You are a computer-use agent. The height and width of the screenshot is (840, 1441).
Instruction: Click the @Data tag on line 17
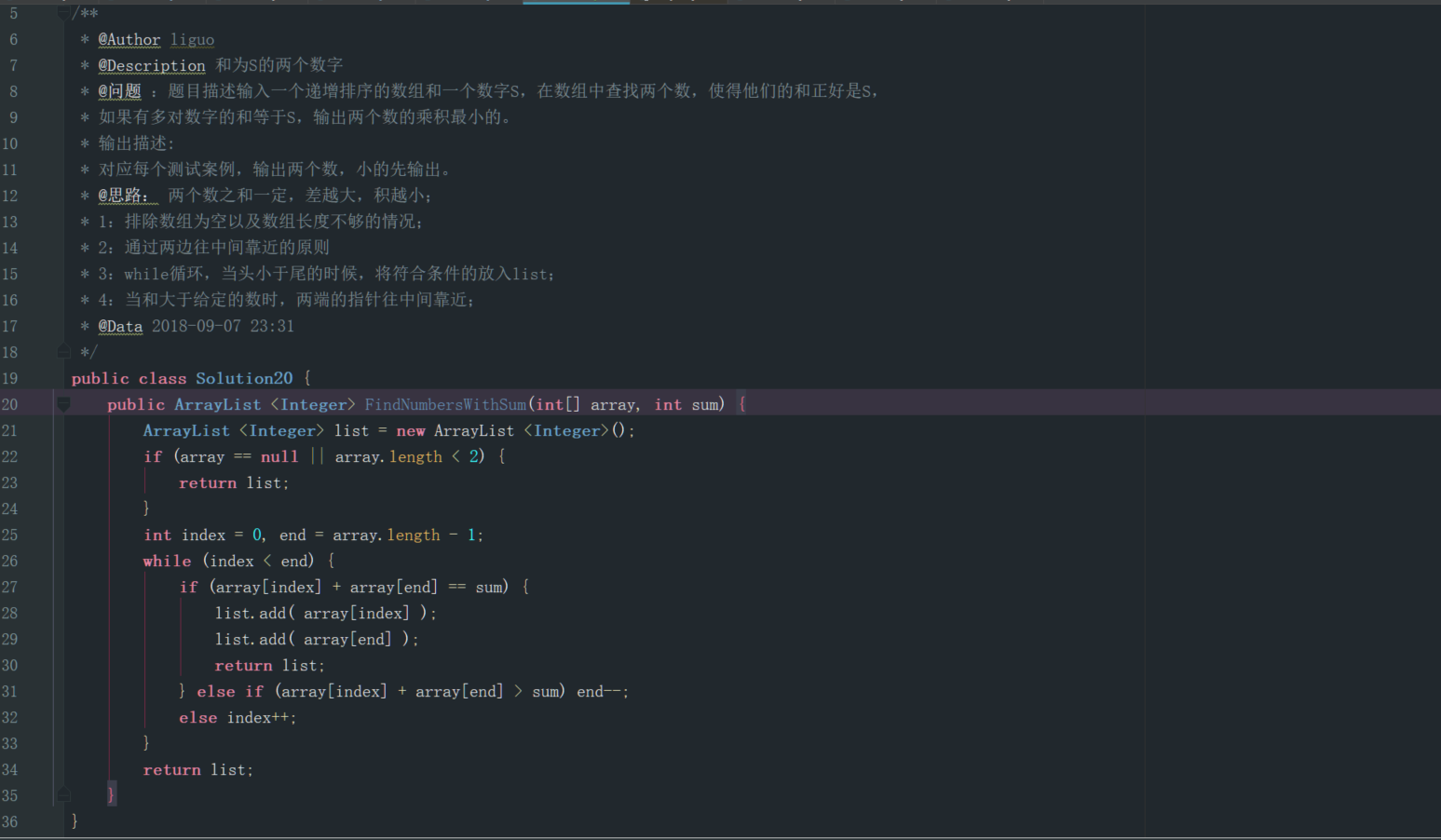[120, 326]
